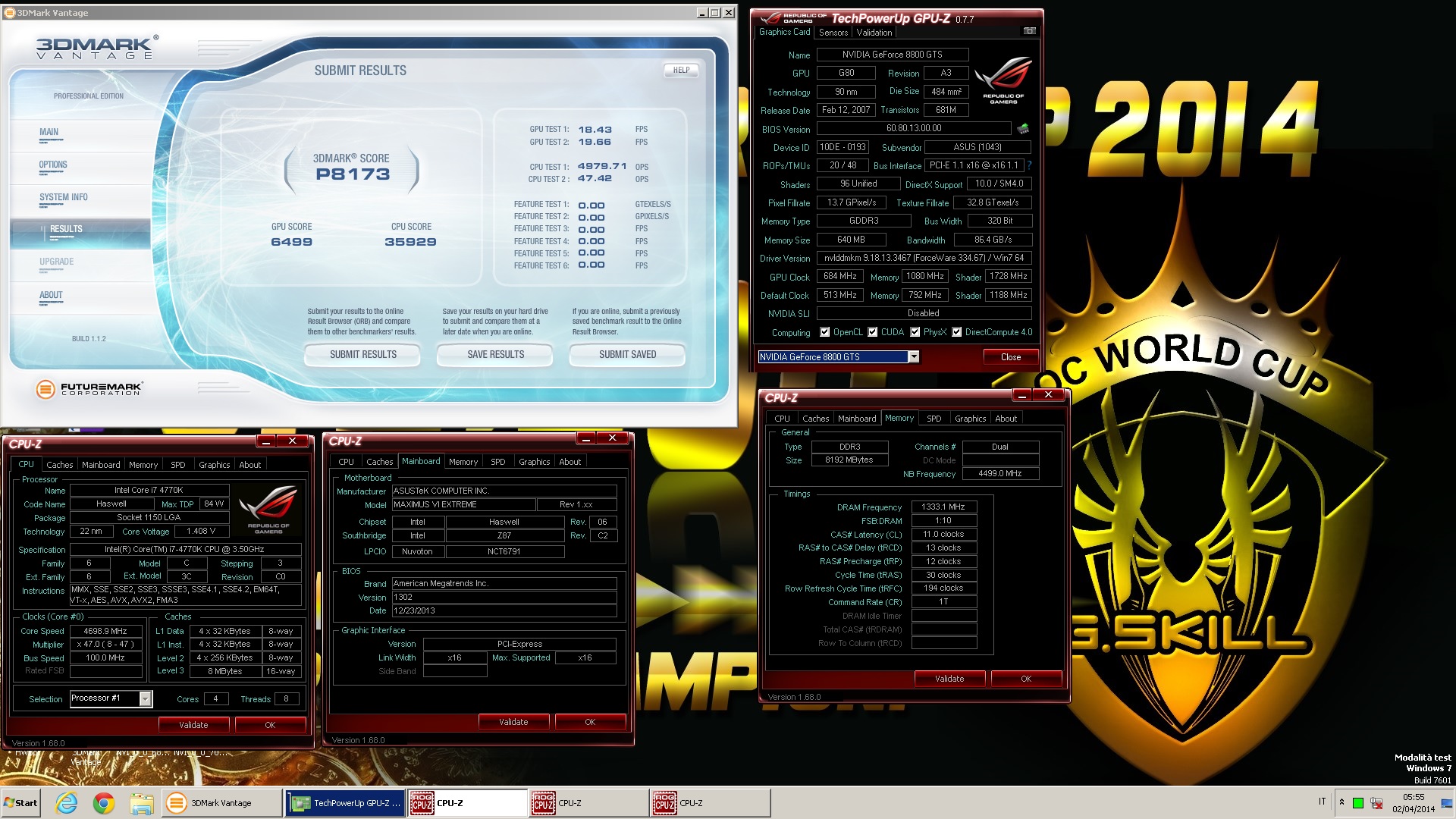The height and width of the screenshot is (819, 1456).
Task: Toggle the OpenCL checkbox in GPU-Z
Action: coord(824,332)
